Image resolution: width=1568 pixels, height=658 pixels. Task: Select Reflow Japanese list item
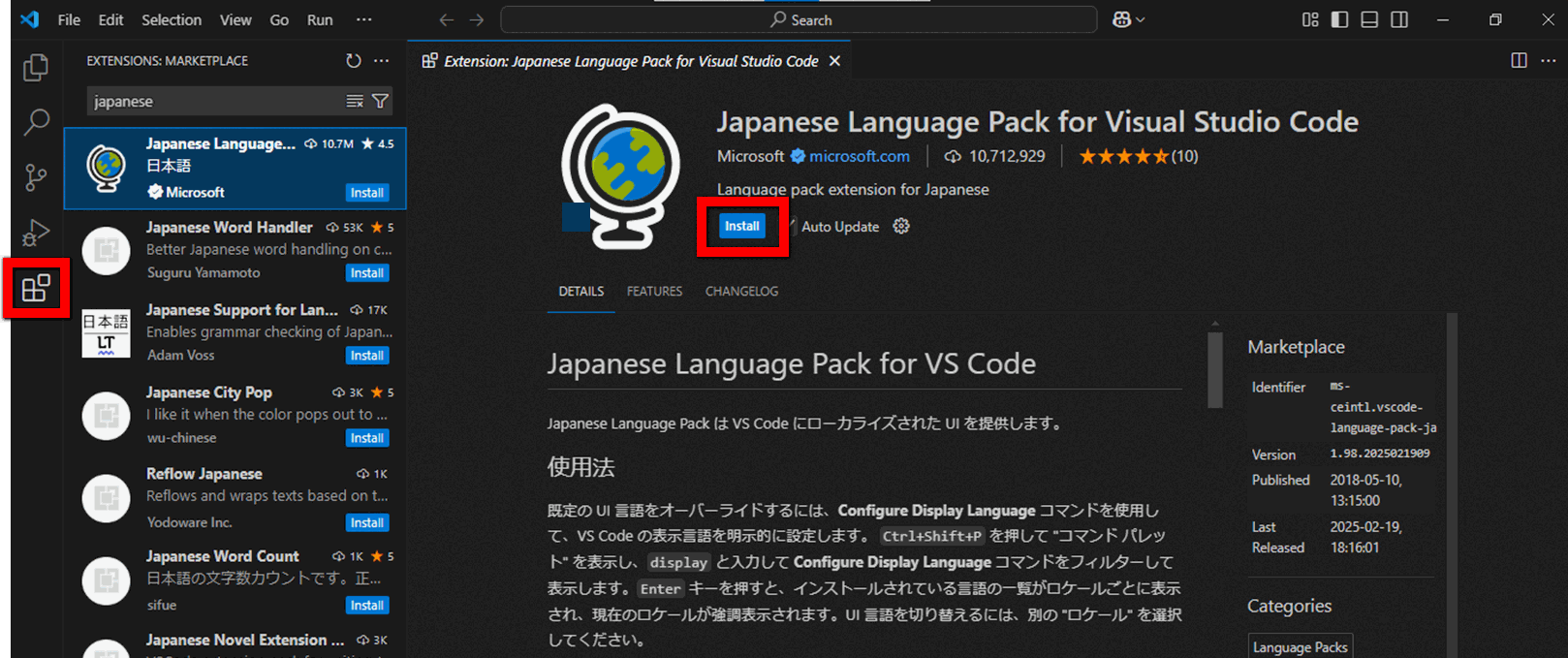(235, 497)
